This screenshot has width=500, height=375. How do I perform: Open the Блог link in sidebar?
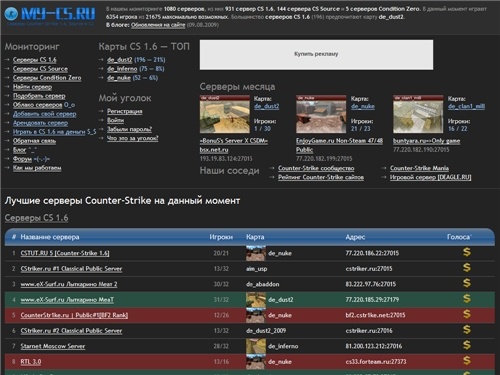19,150
